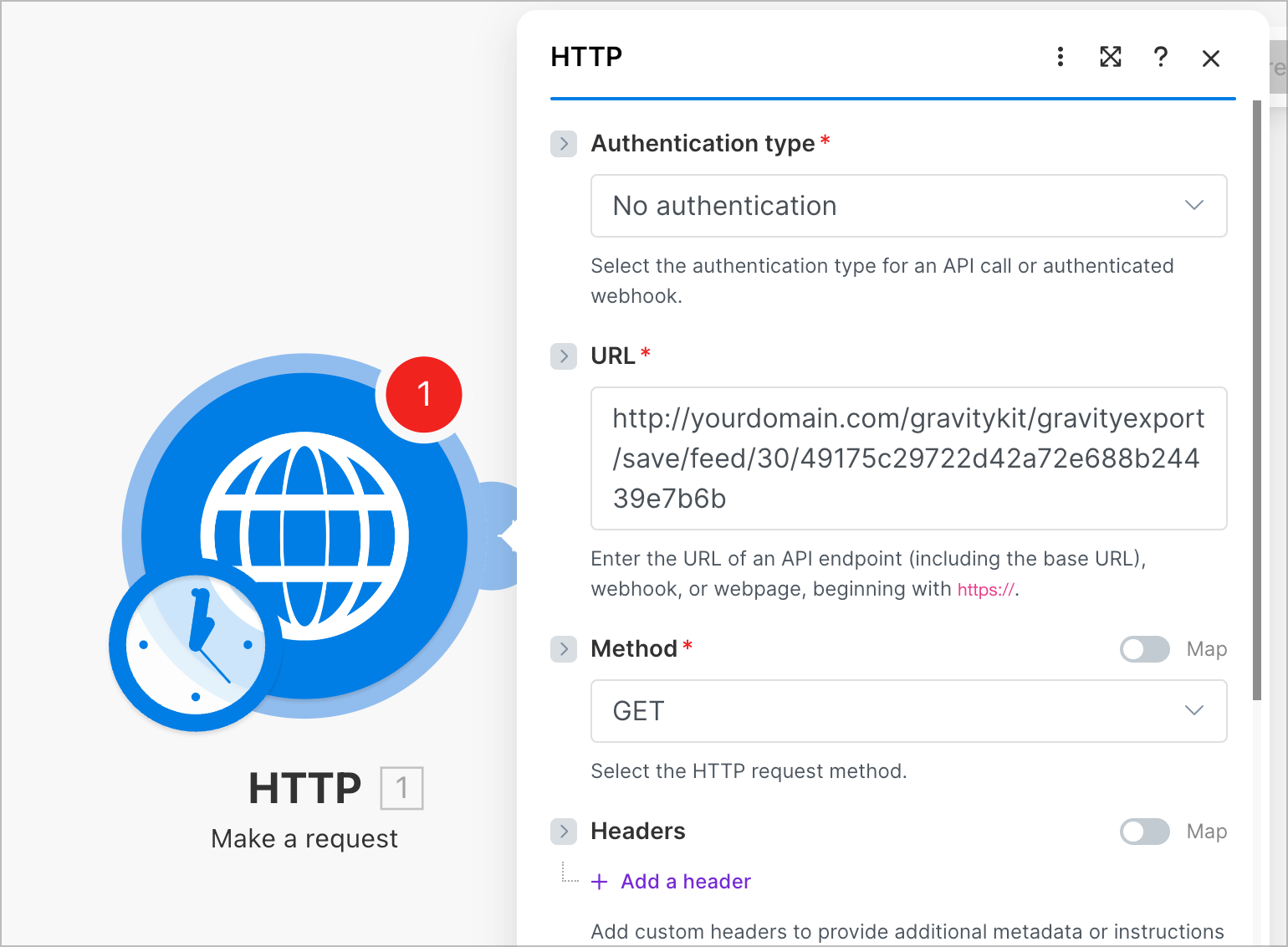Enable the Map toggle for Method
This screenshot has width=1288, height=947.
point(1144,649)
